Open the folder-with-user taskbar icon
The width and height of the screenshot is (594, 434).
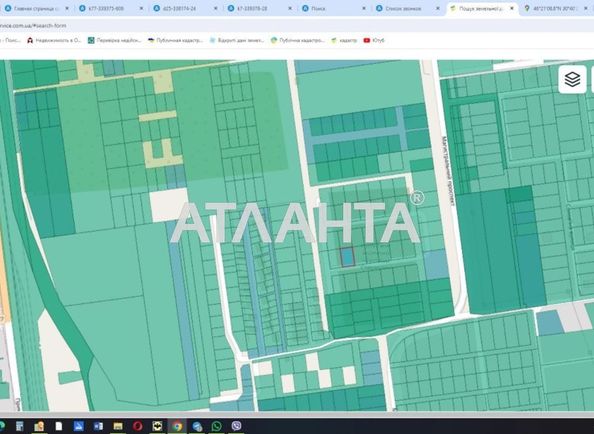pos(39,426)
